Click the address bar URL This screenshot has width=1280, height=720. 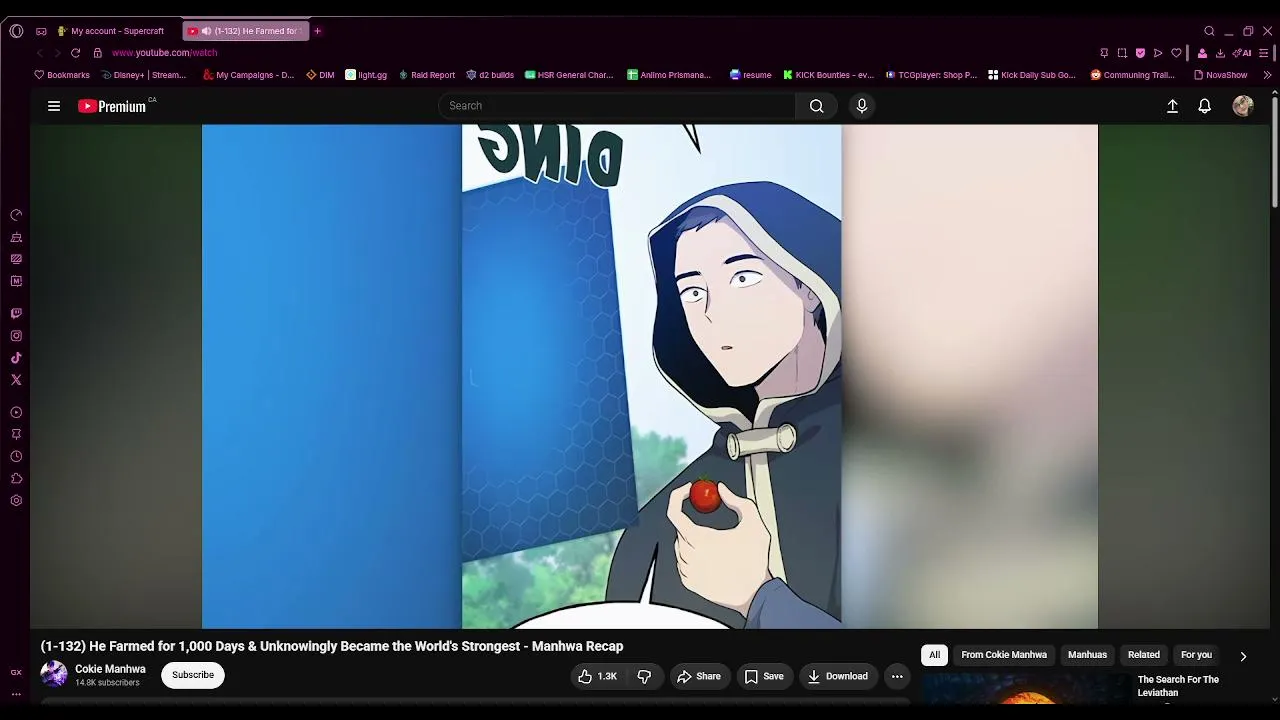[x=164, y=53]
